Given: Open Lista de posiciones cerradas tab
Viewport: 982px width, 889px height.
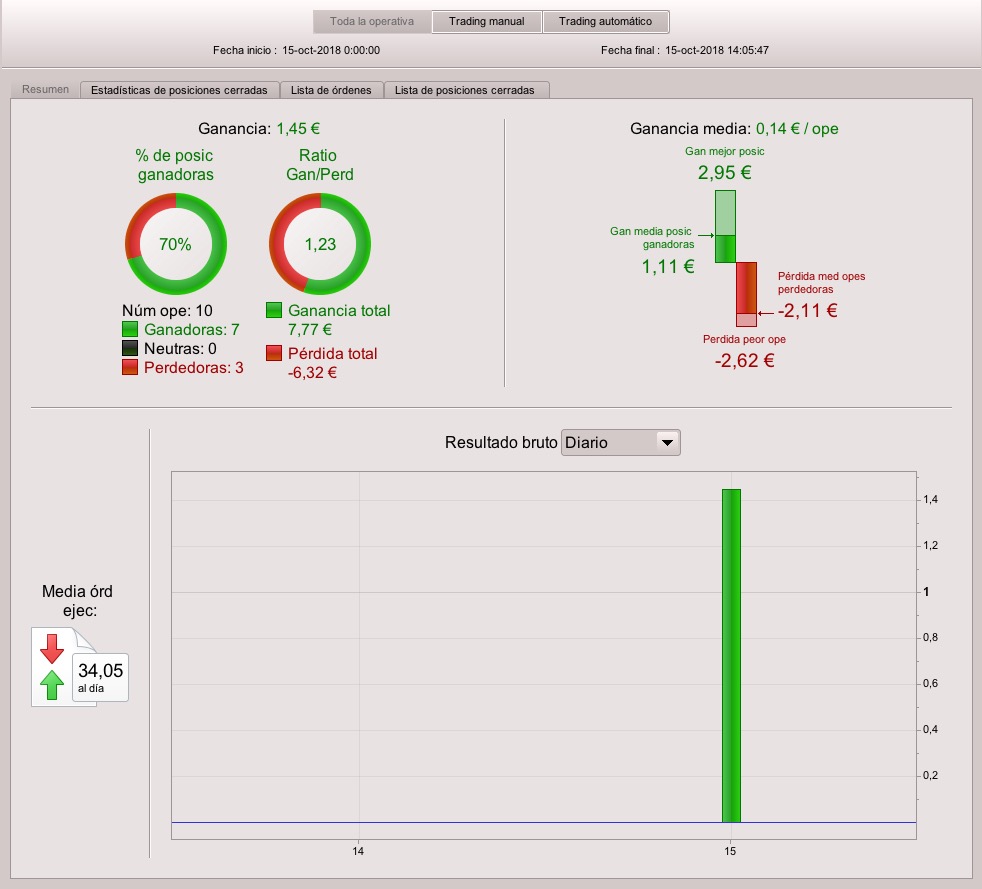Looking at the screenshot, I should (465, 90).
